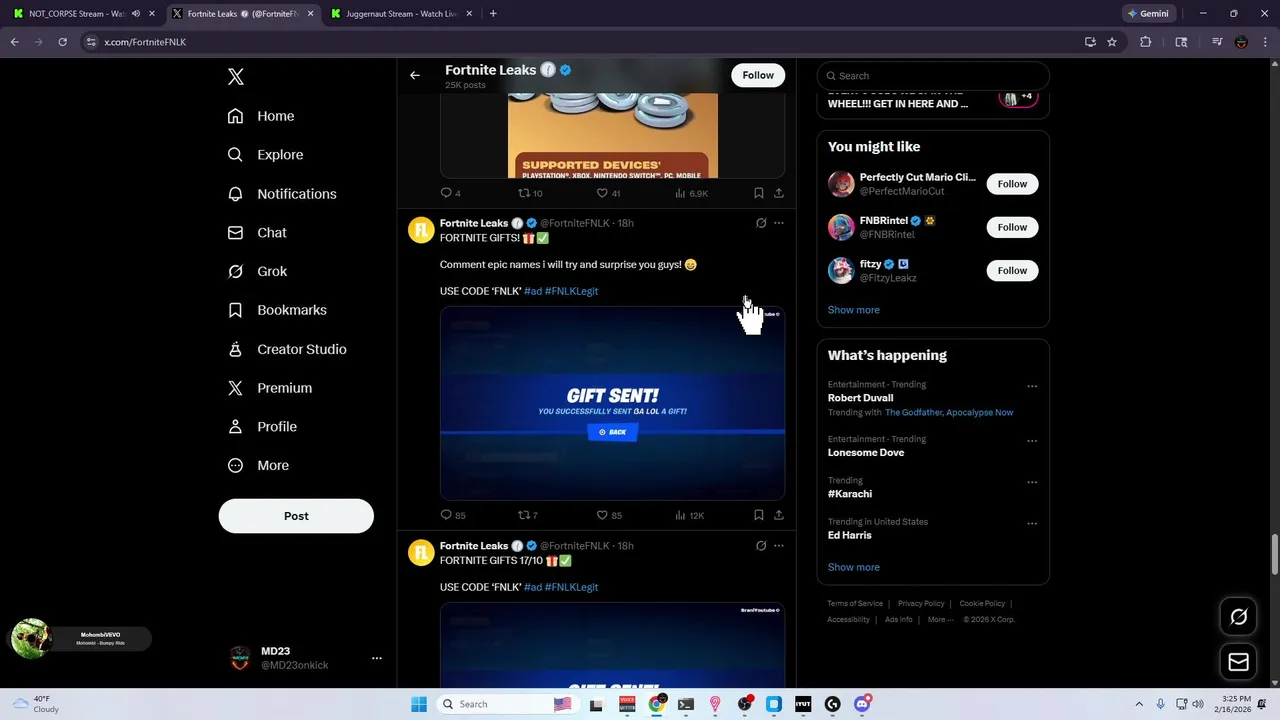1280x720 pixels.
Task: Open Grok from sidebar
Action: tap(257, 272)
